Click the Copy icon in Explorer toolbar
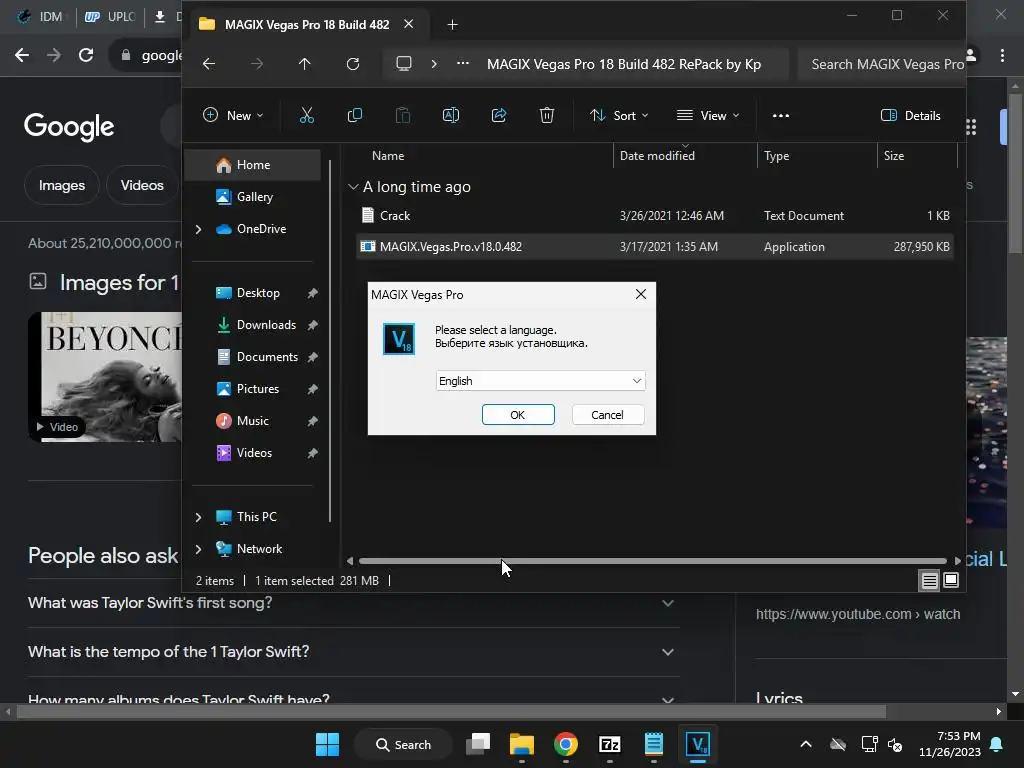Image resolution: width=1024 pixels, height=768 pixels. pyautogui.click(x=355, y=116)
